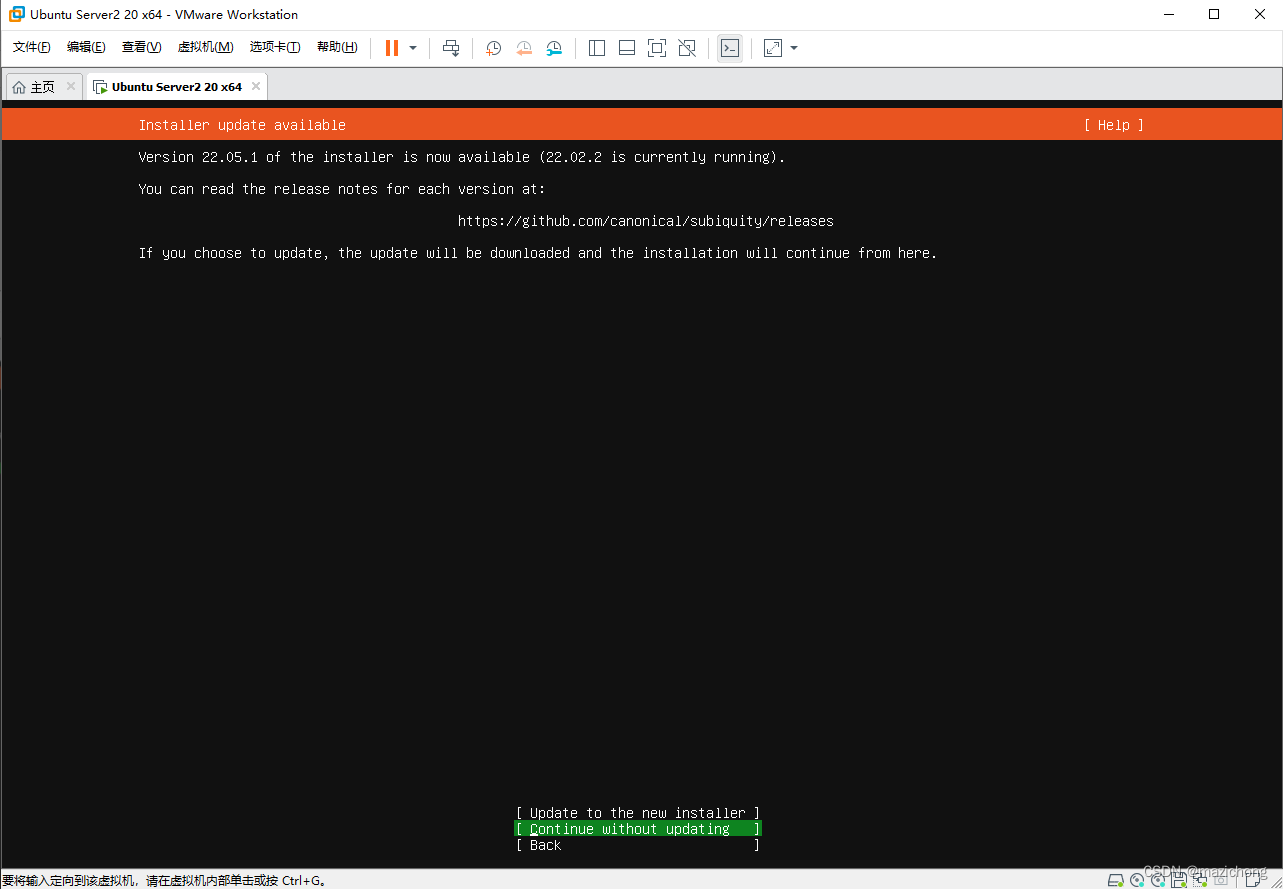Open the stretch display dropdown arrow
1283x889 pixels.
click(x=794, y=48)
